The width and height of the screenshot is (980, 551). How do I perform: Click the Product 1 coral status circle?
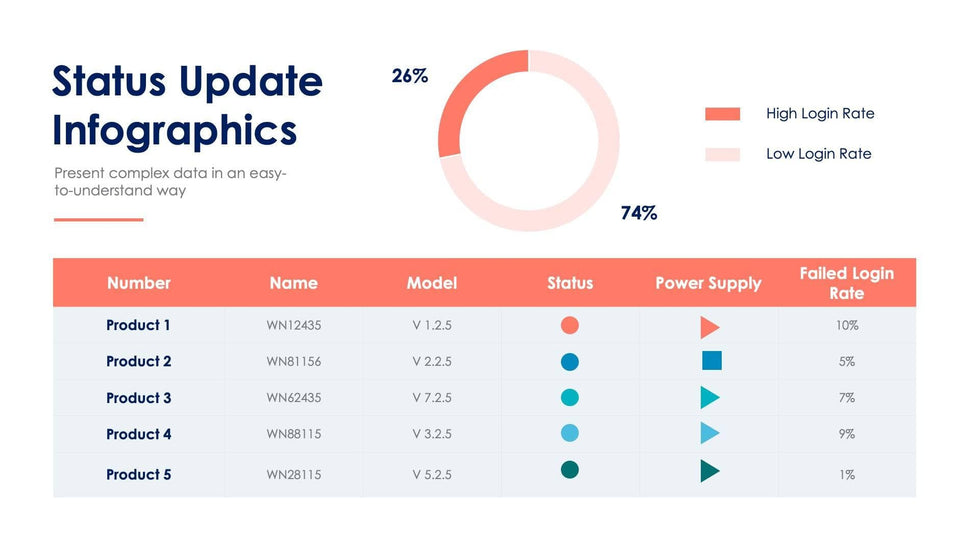click(570, 325)
